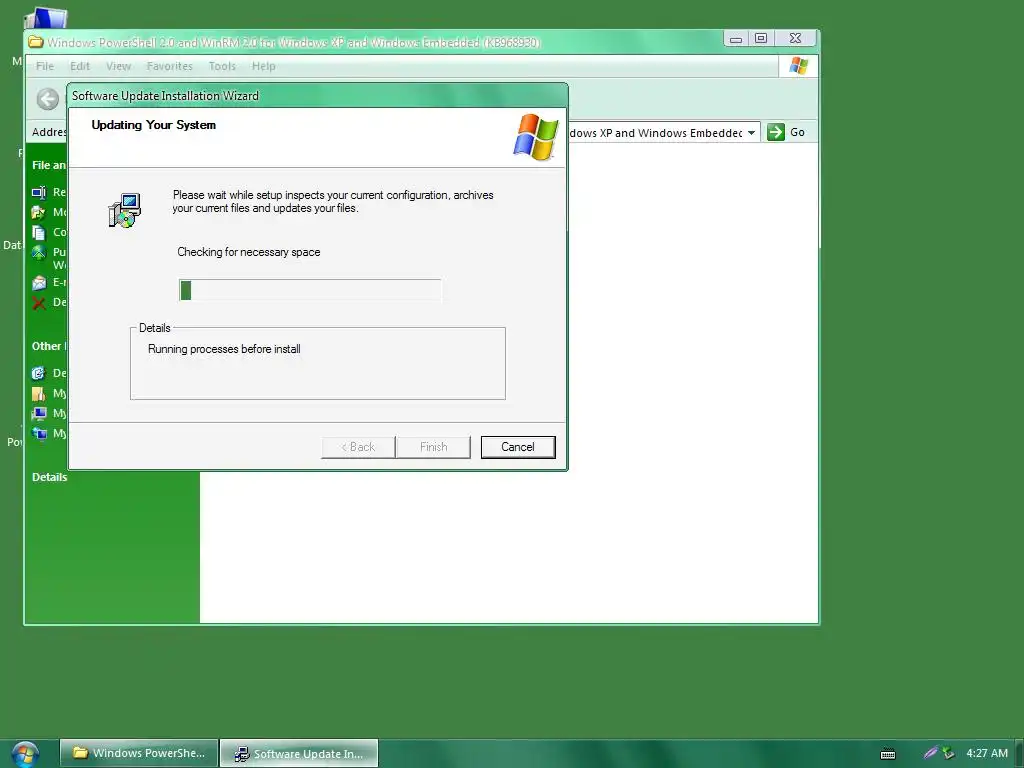Click the Explorer Back arrow button
The width and height of the screenshot is (1024, 768).
[x=48, y=99]
